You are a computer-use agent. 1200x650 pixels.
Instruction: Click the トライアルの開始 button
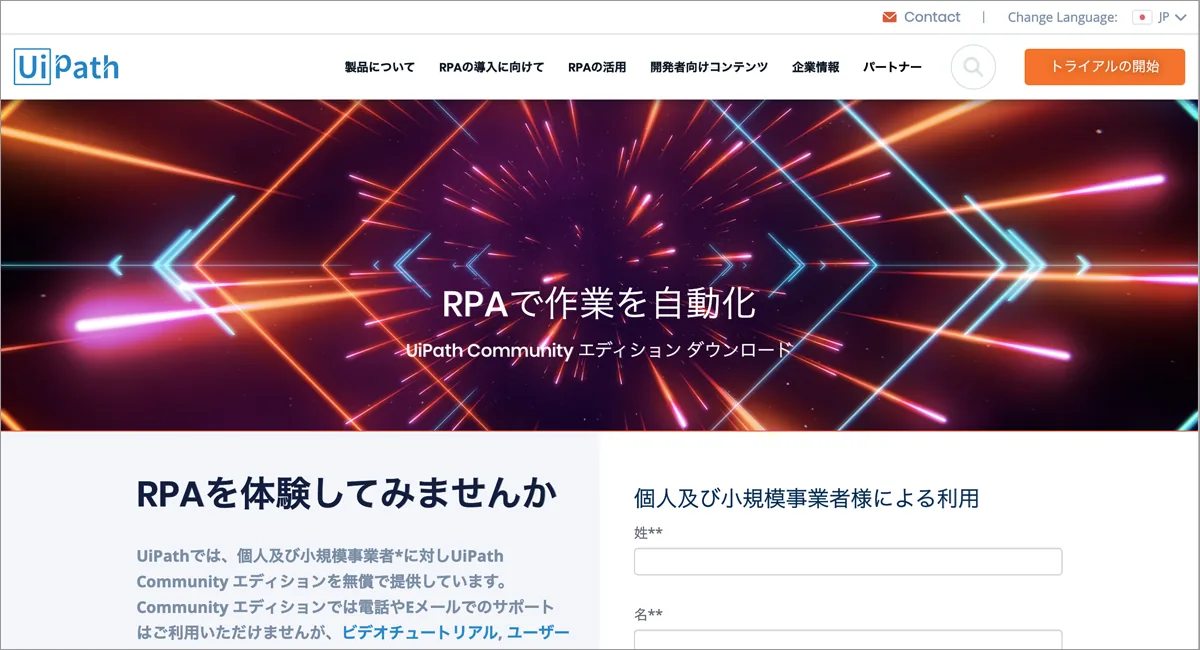pyautogui.click(x=1105, y=67)
